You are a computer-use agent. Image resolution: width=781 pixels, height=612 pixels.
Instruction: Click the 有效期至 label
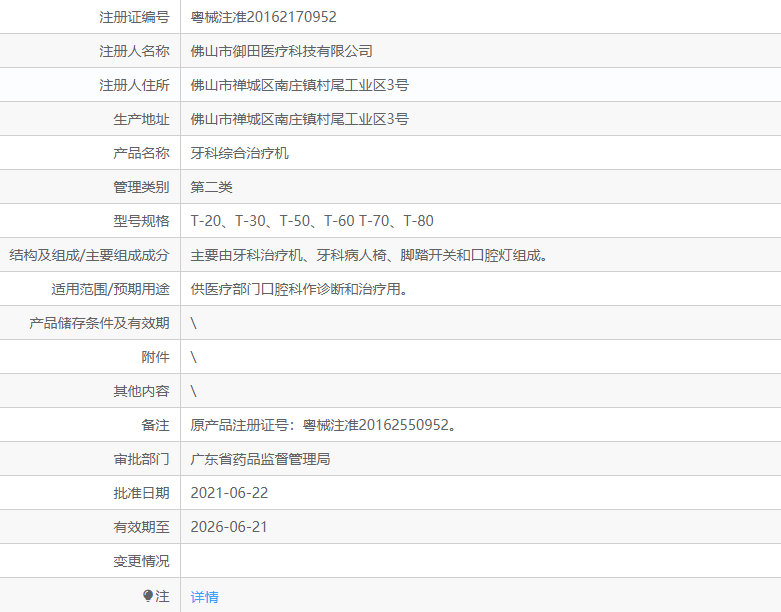pyautogui.click(x=141, y=527)
